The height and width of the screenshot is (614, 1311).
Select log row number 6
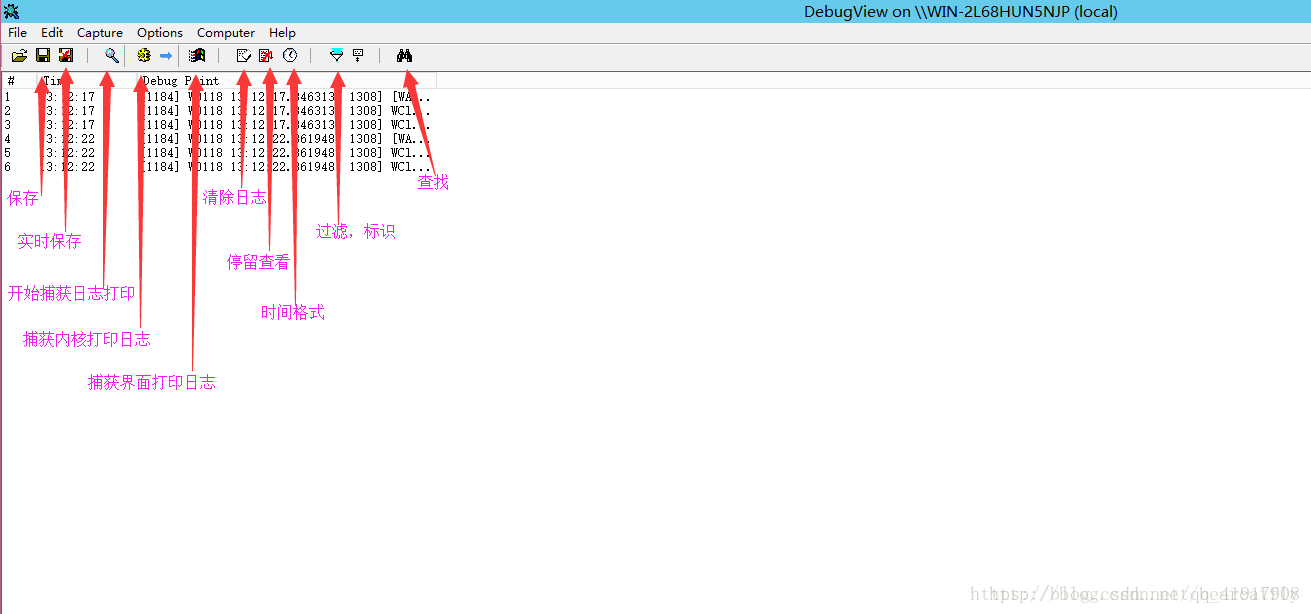click(218, 167)
